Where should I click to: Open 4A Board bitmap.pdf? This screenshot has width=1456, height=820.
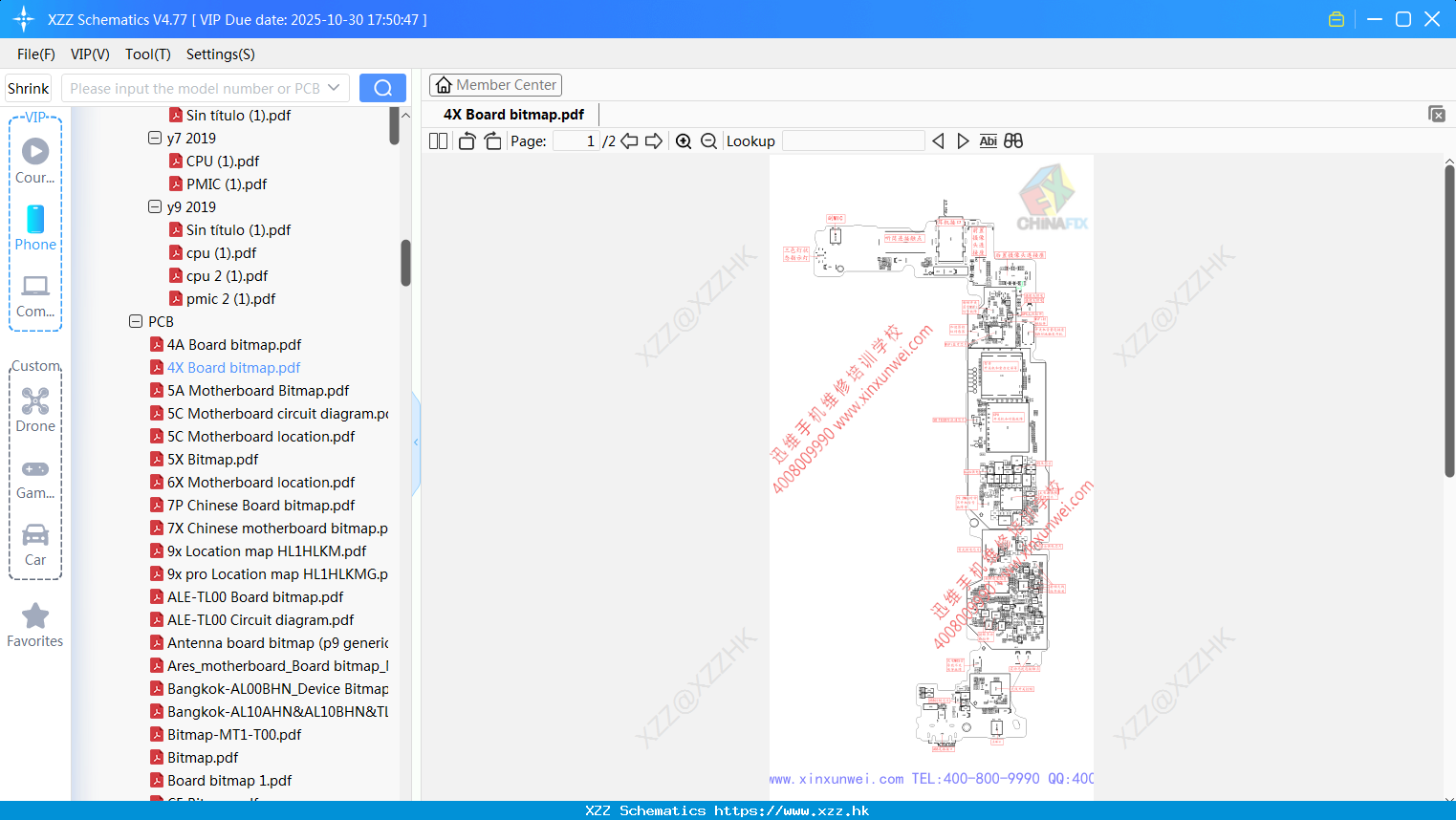tap(226, 344)
